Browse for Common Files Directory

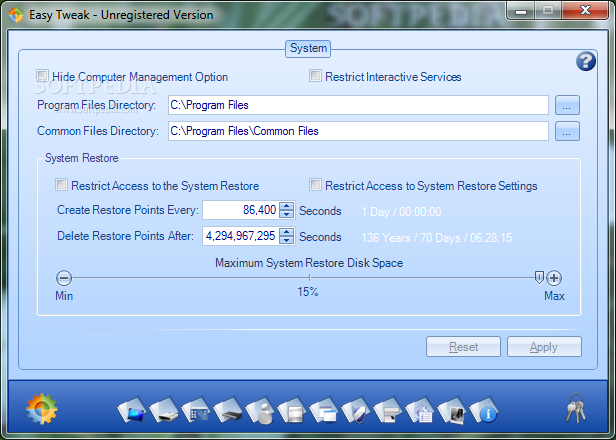567,131
